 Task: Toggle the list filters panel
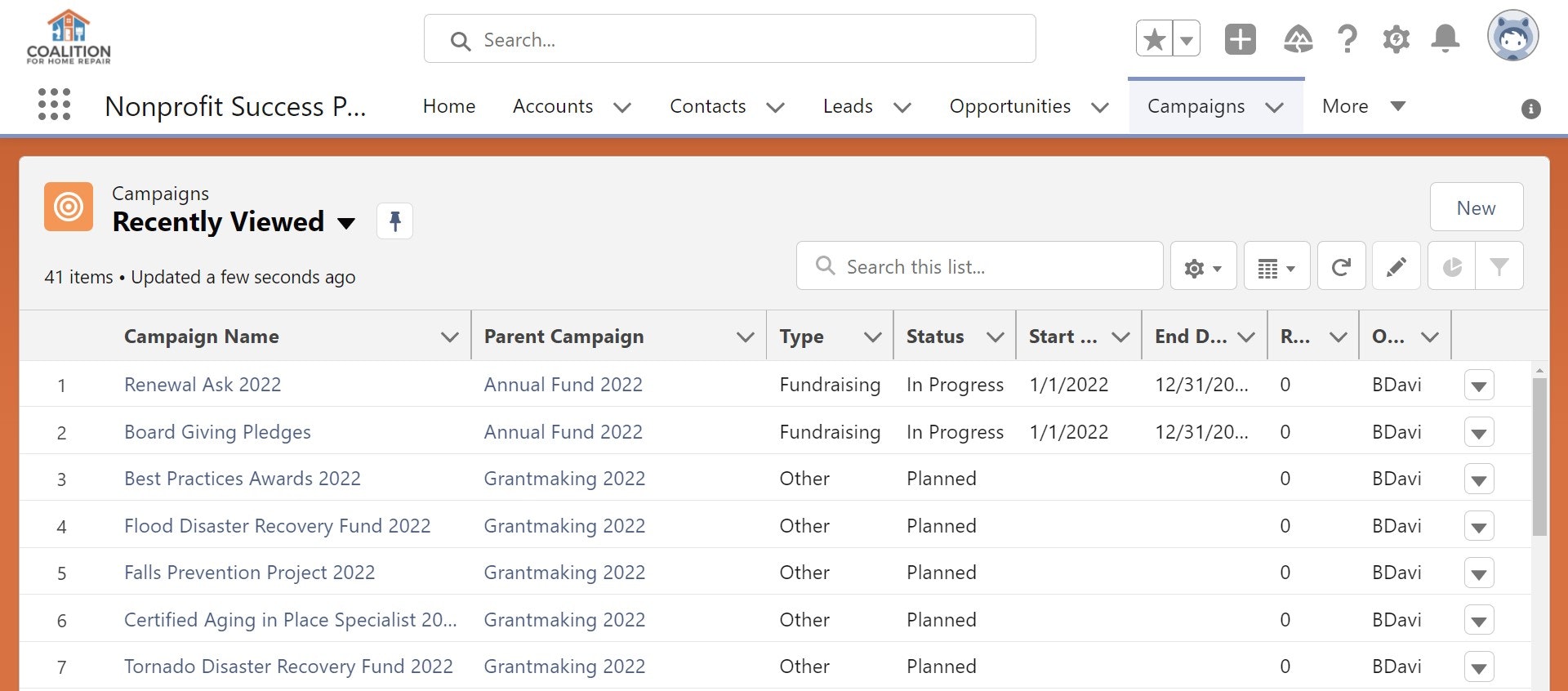click(1499, 266)
